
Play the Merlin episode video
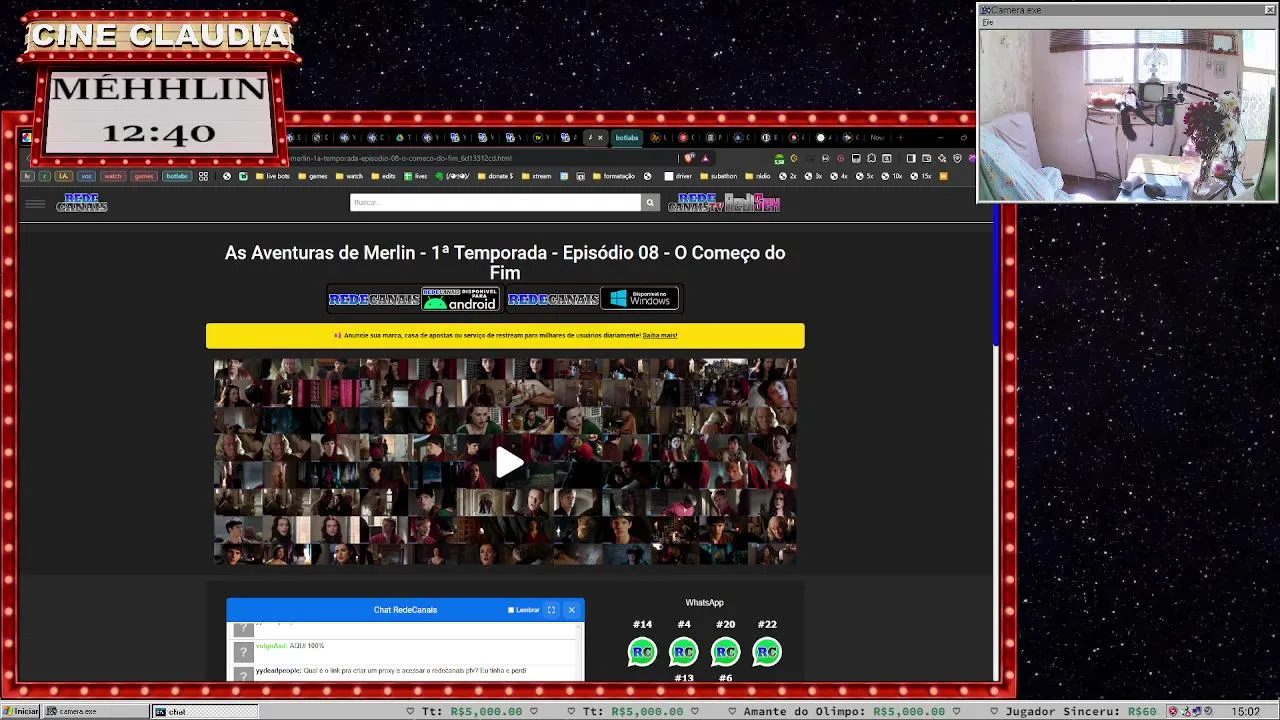click(x=509, y=462)
